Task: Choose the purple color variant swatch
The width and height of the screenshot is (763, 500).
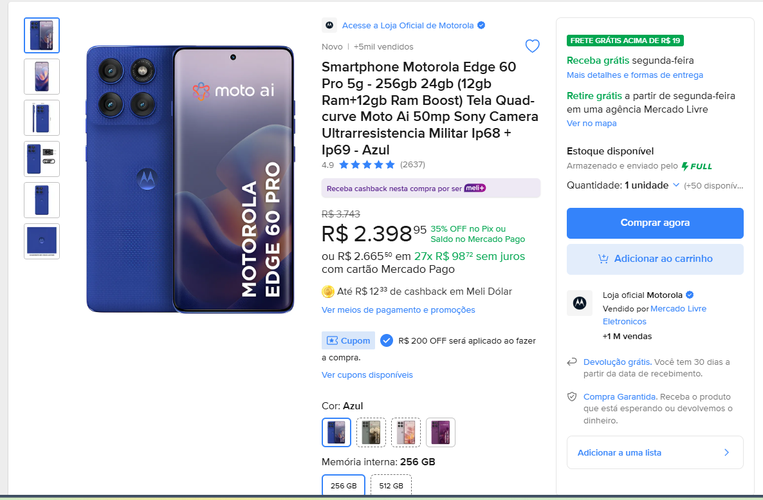Action: point(440,431)
